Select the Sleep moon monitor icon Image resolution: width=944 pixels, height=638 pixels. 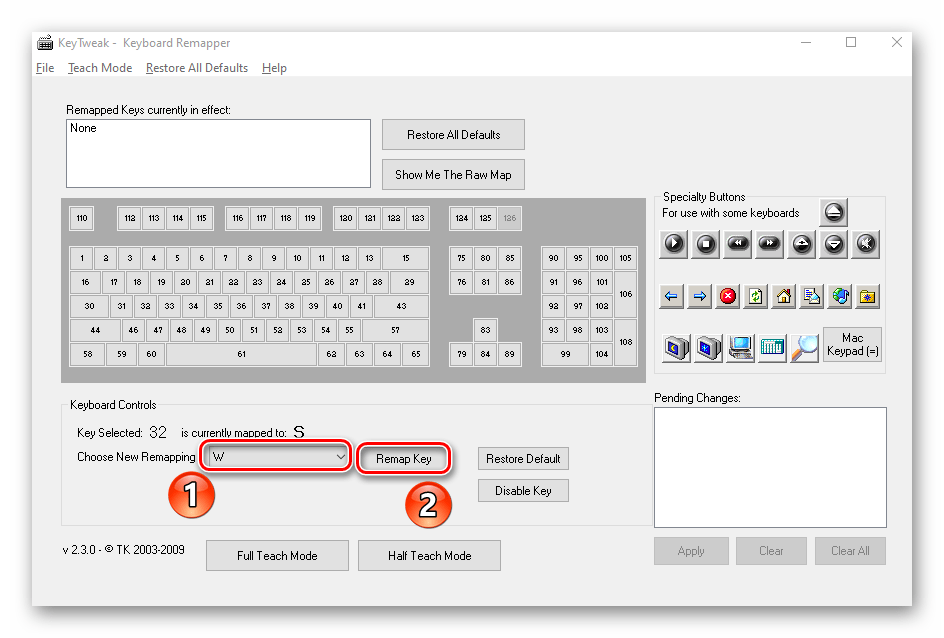(677, 347)
